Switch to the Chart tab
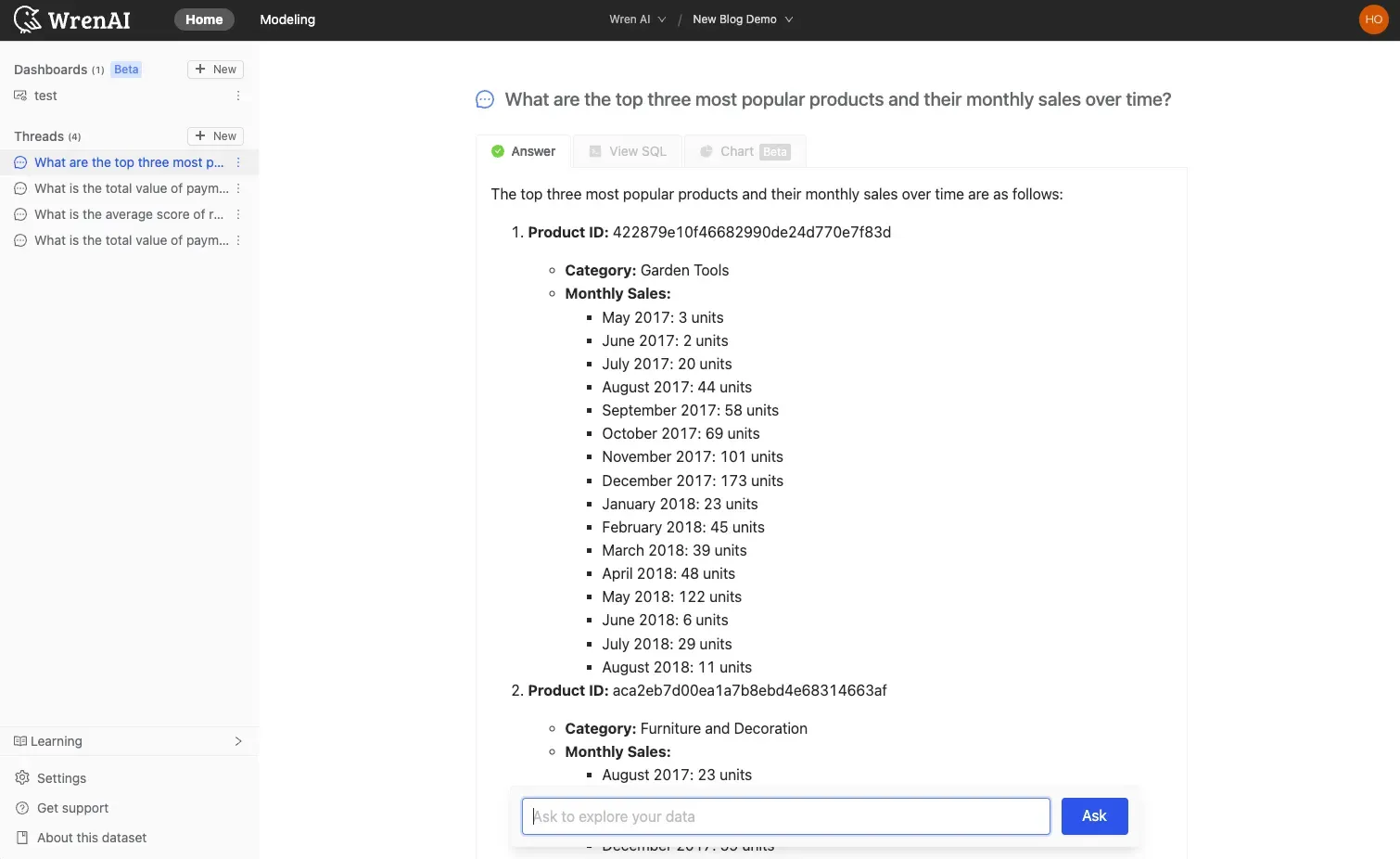The image size is (1400, 859). click(745, 151)
